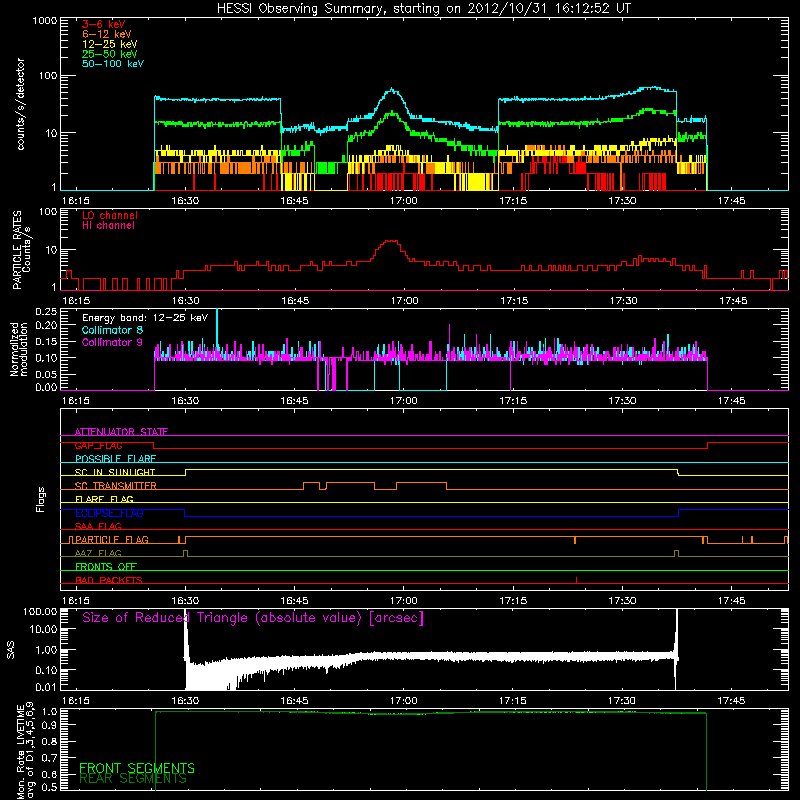Screen dimensions: 800x800
Task: Click 17:30 time label under particle rates panel
Action: 623,301
